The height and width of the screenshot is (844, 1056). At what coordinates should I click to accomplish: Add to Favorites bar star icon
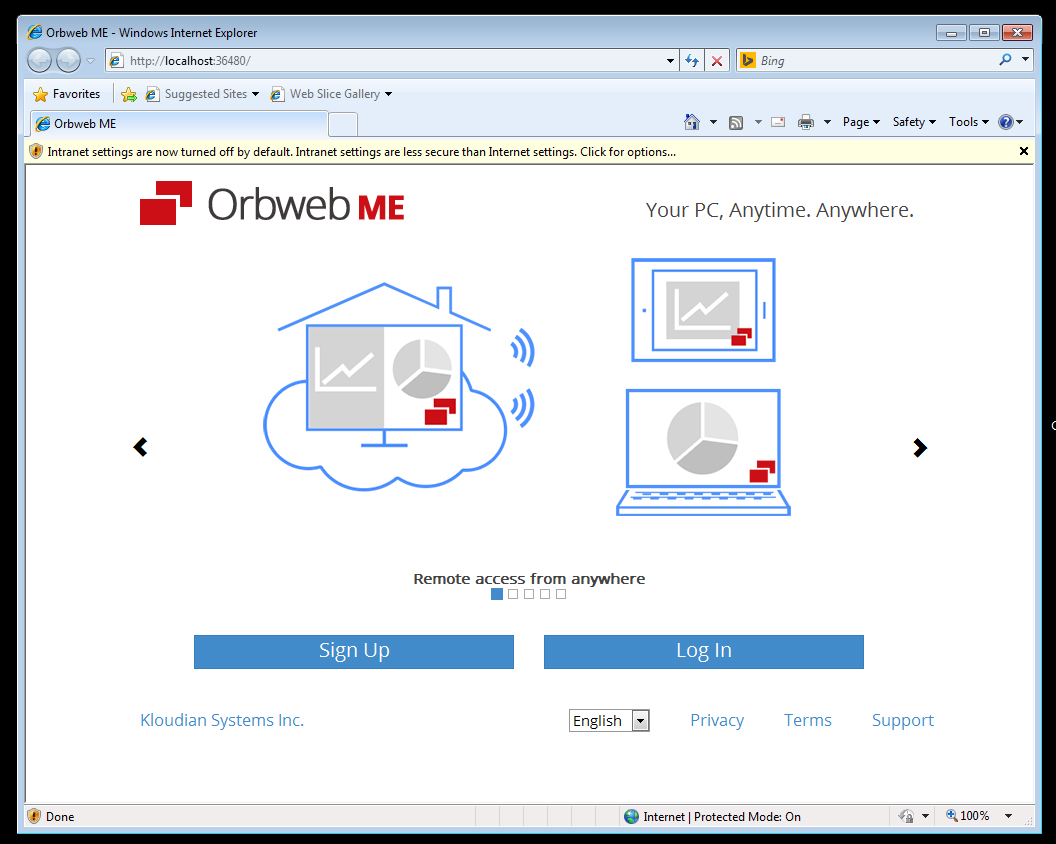click(129, 94)
